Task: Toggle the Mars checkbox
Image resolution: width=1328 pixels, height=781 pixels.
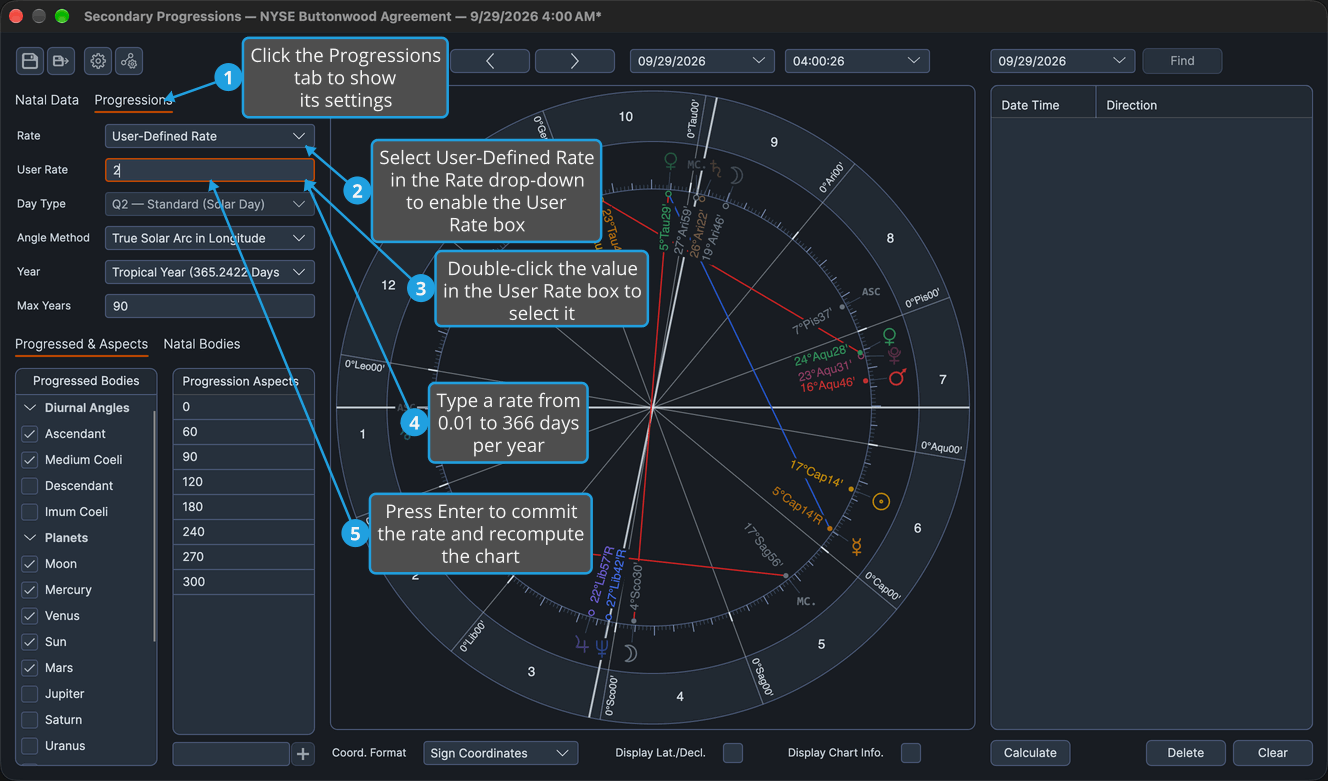Action: (x=30, y=668)
